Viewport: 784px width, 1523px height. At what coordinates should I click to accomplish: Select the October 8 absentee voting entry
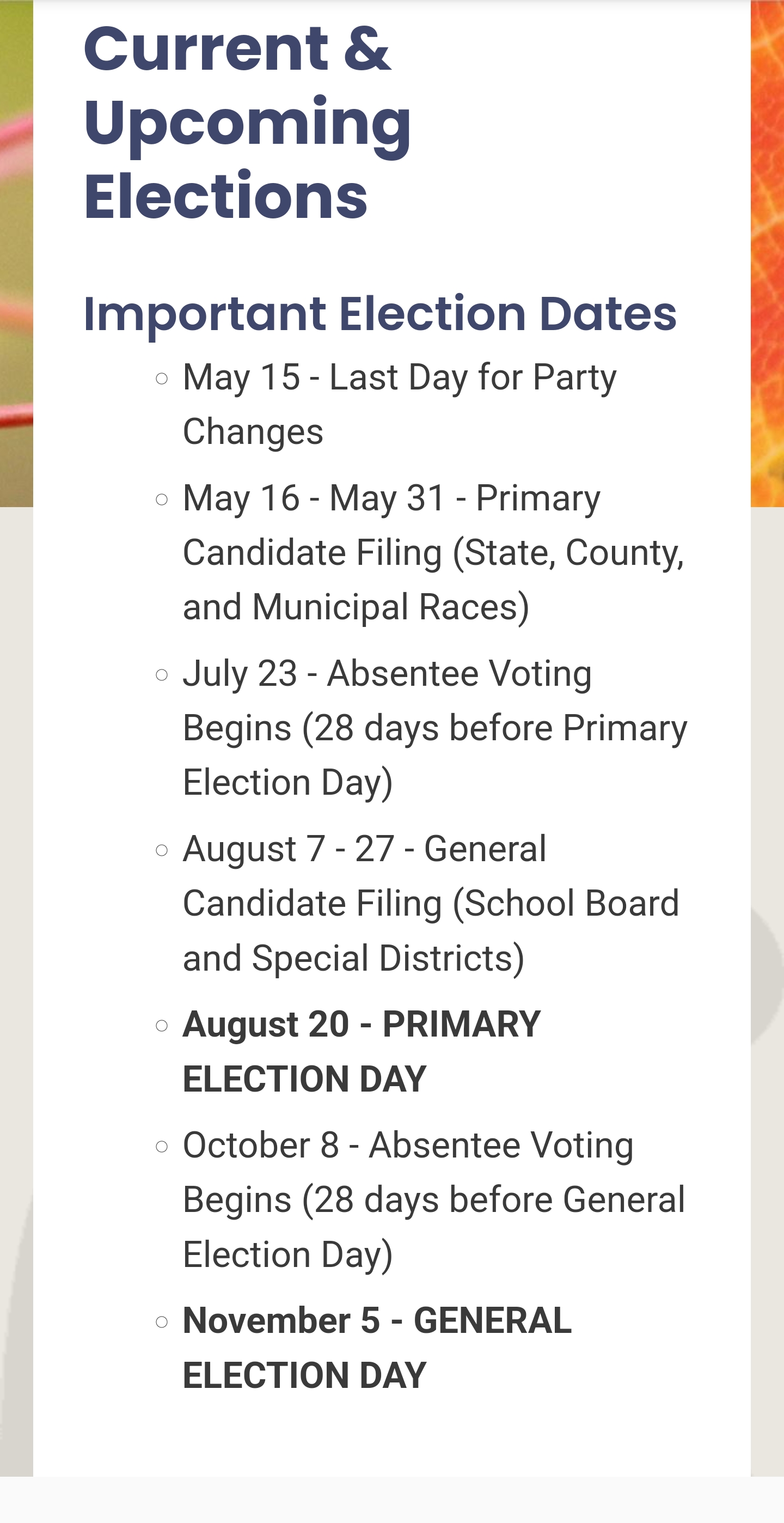click(x=434, y=1199)
